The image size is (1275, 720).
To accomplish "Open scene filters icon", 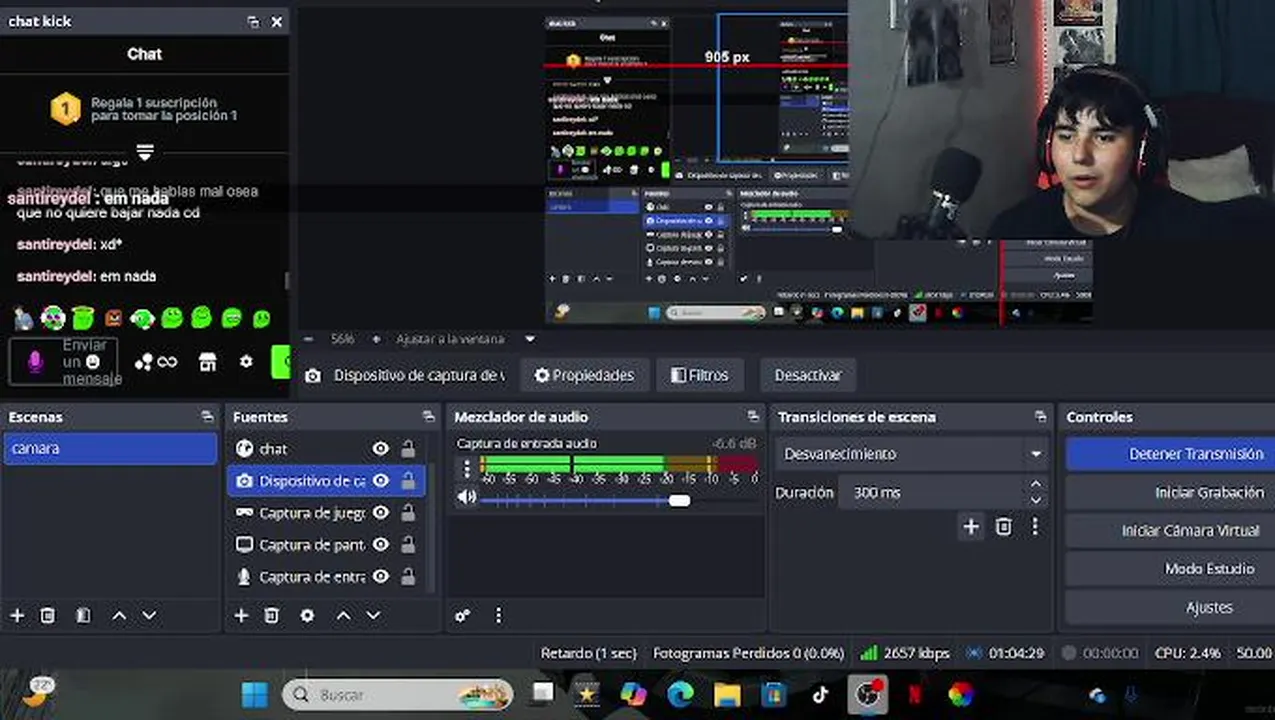I will pyautogui.click(x=83, y=615).
